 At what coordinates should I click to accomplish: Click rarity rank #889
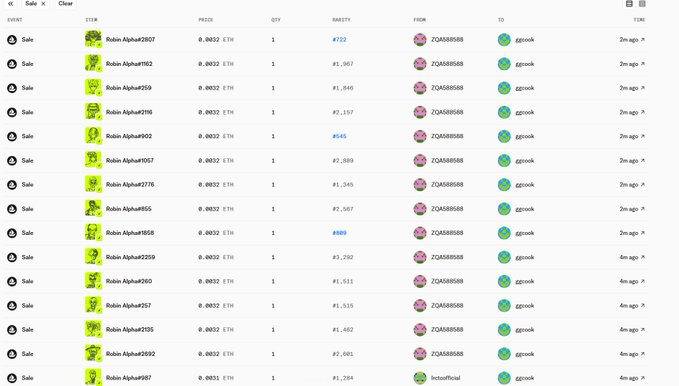[x=340, y=233]
